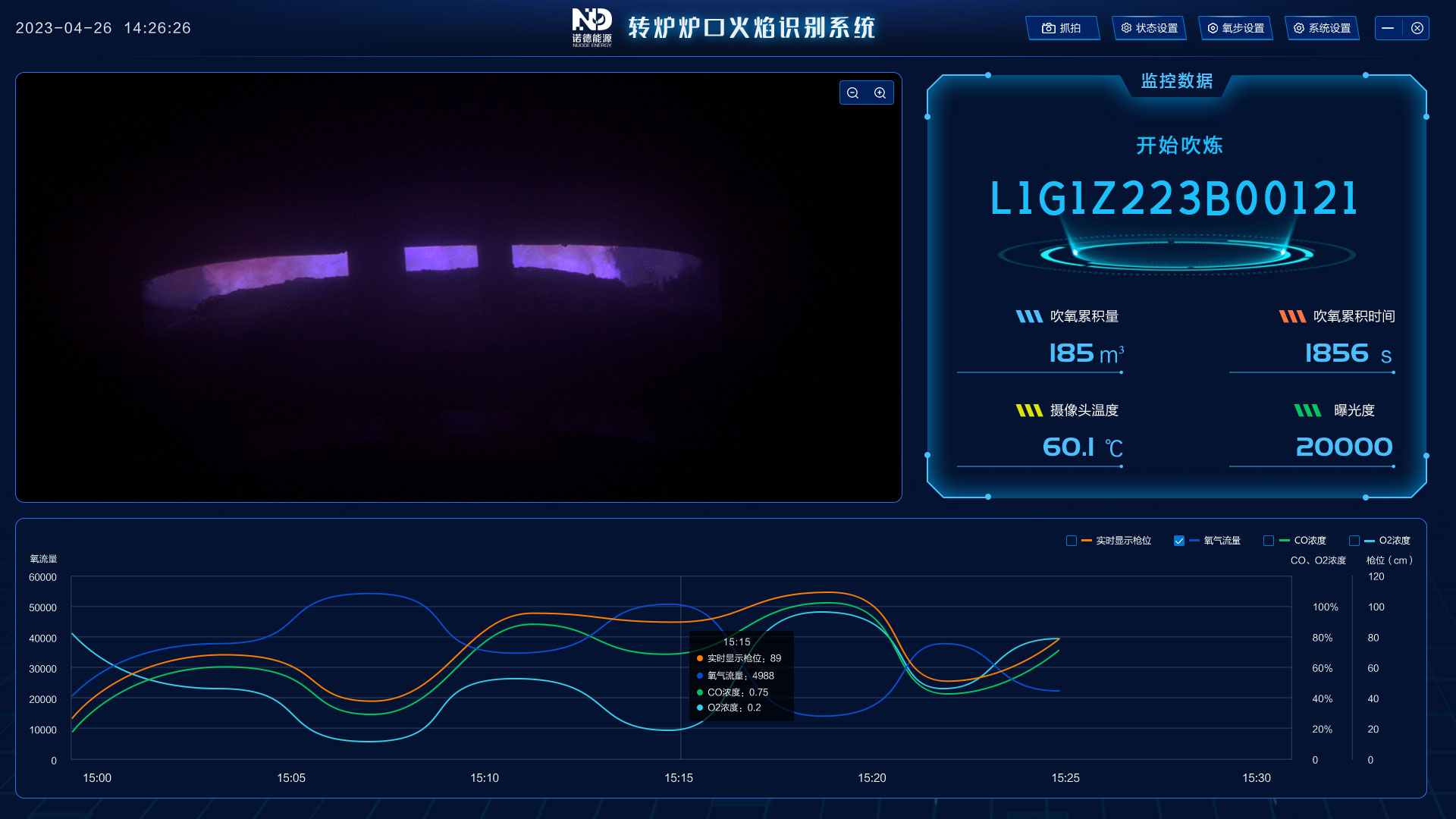Select the 监控数据 panel header
The image size is (1456, 819).
(1176, 81)
